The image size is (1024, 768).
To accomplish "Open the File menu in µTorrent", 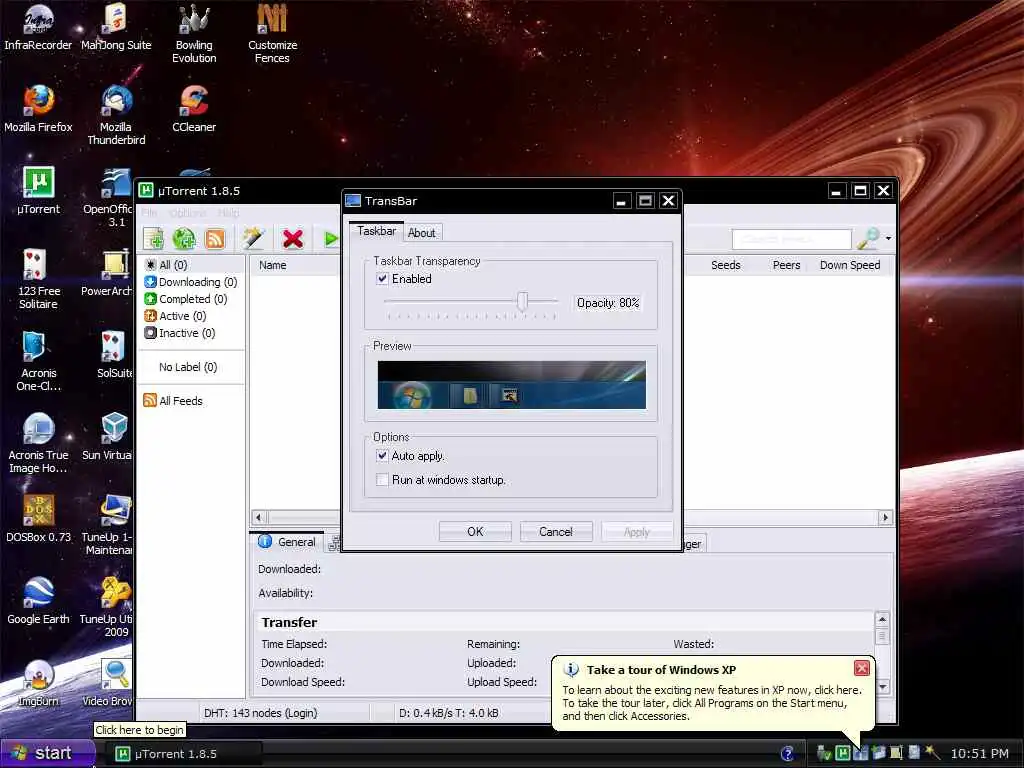I will [150, 213].
